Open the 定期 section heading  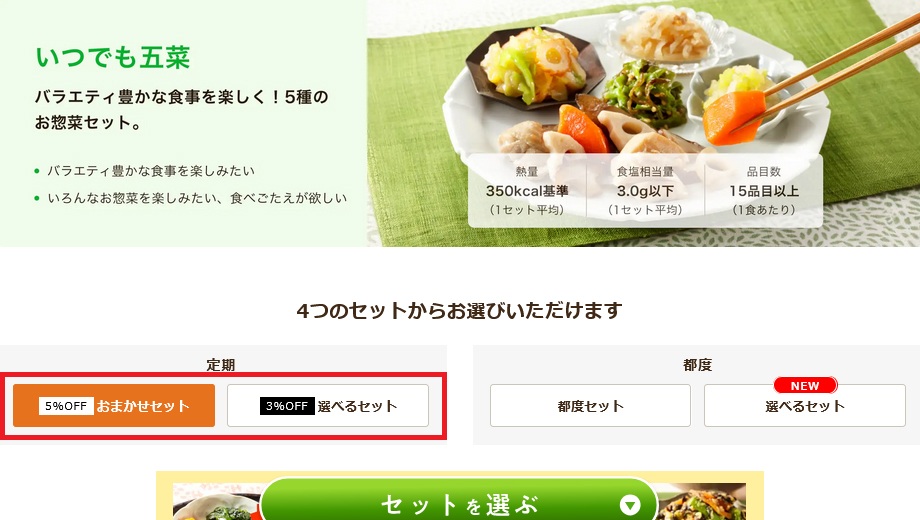pos(221,364)
